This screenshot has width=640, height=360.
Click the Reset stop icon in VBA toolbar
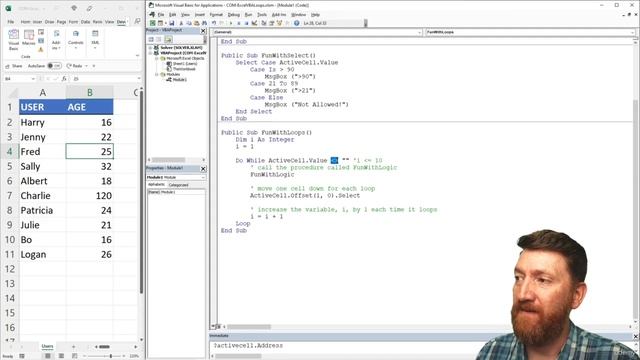pyautogui.click(x=246, y=23)
